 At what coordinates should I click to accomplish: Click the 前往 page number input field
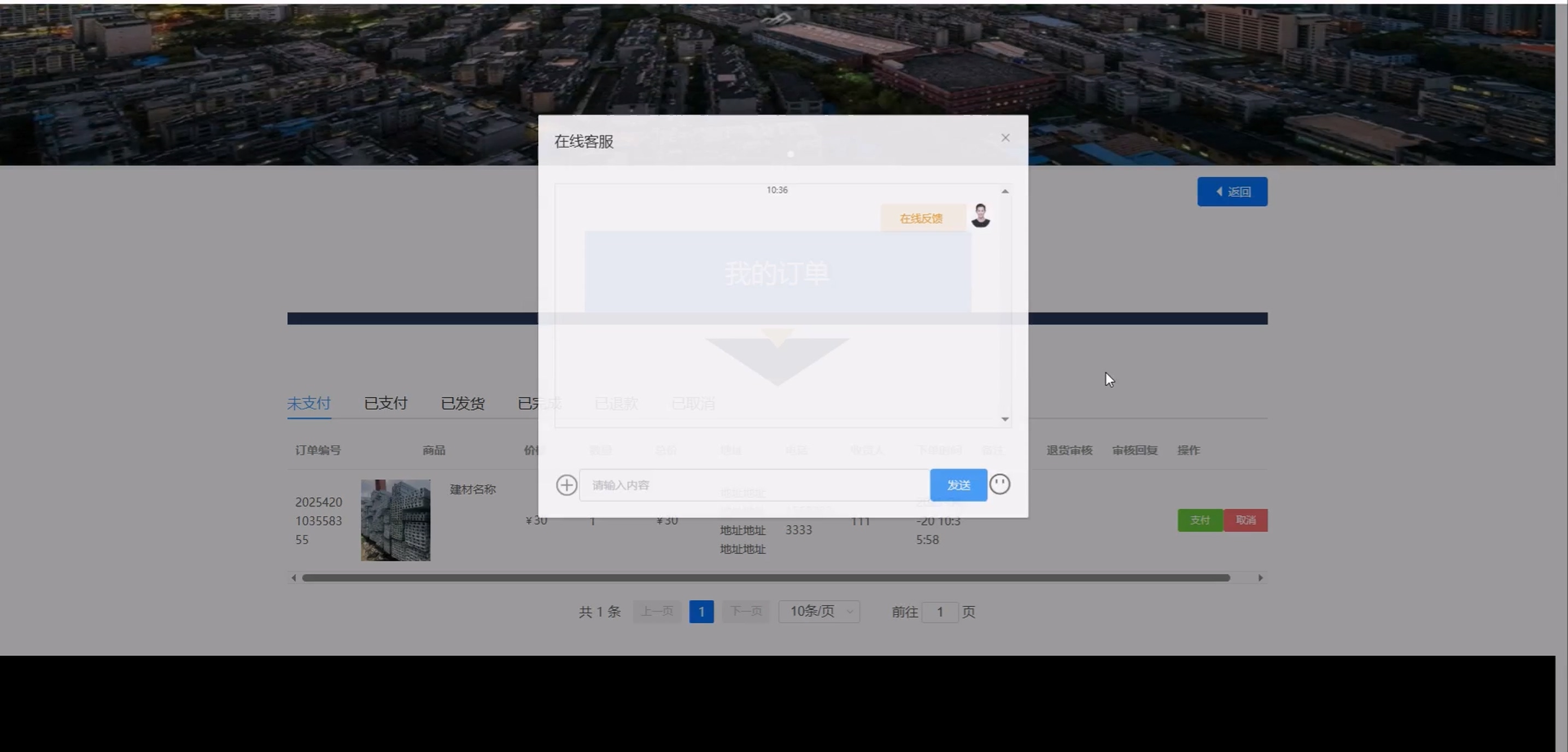click(939, 612)
